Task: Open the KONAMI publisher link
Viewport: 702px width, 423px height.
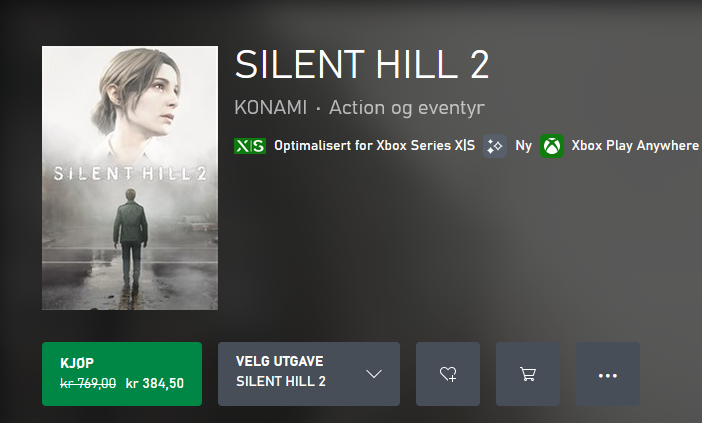Action: [269, 107]
